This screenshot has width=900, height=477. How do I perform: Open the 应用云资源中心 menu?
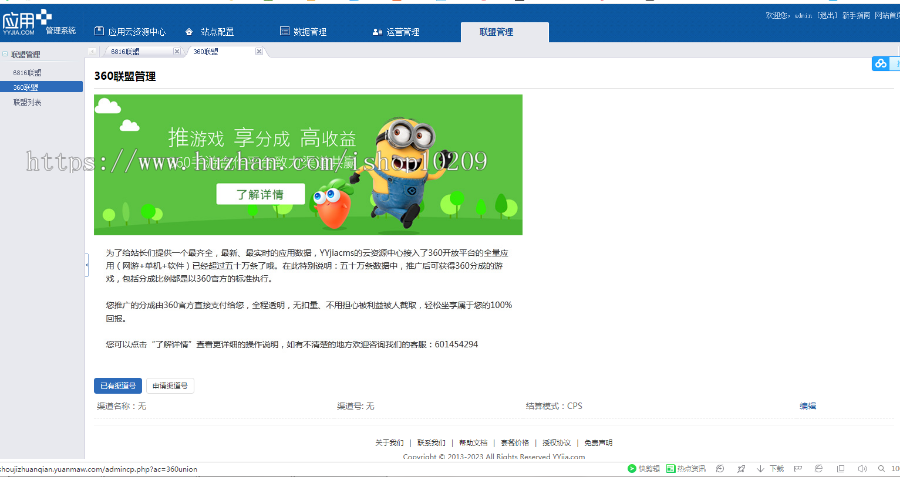click(x=130, y=32)
